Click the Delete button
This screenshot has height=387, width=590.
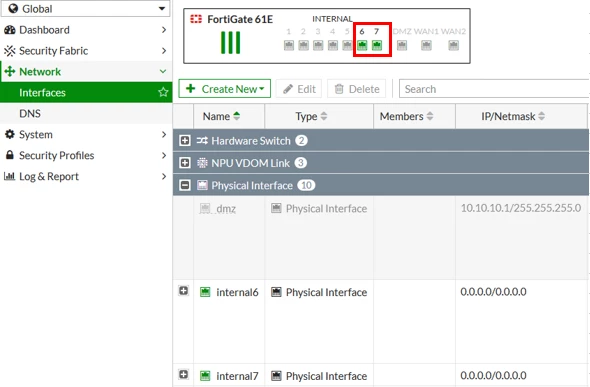(x=357, y=89)
